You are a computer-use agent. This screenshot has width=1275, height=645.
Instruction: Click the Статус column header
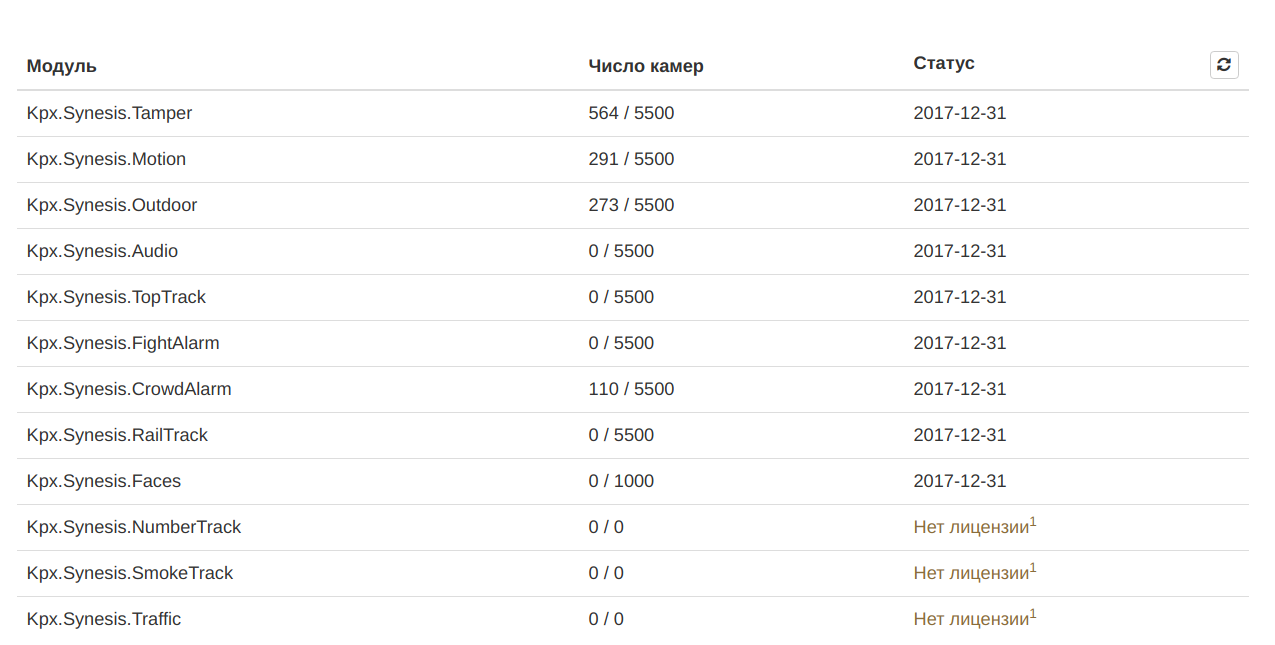pos(944,63)
